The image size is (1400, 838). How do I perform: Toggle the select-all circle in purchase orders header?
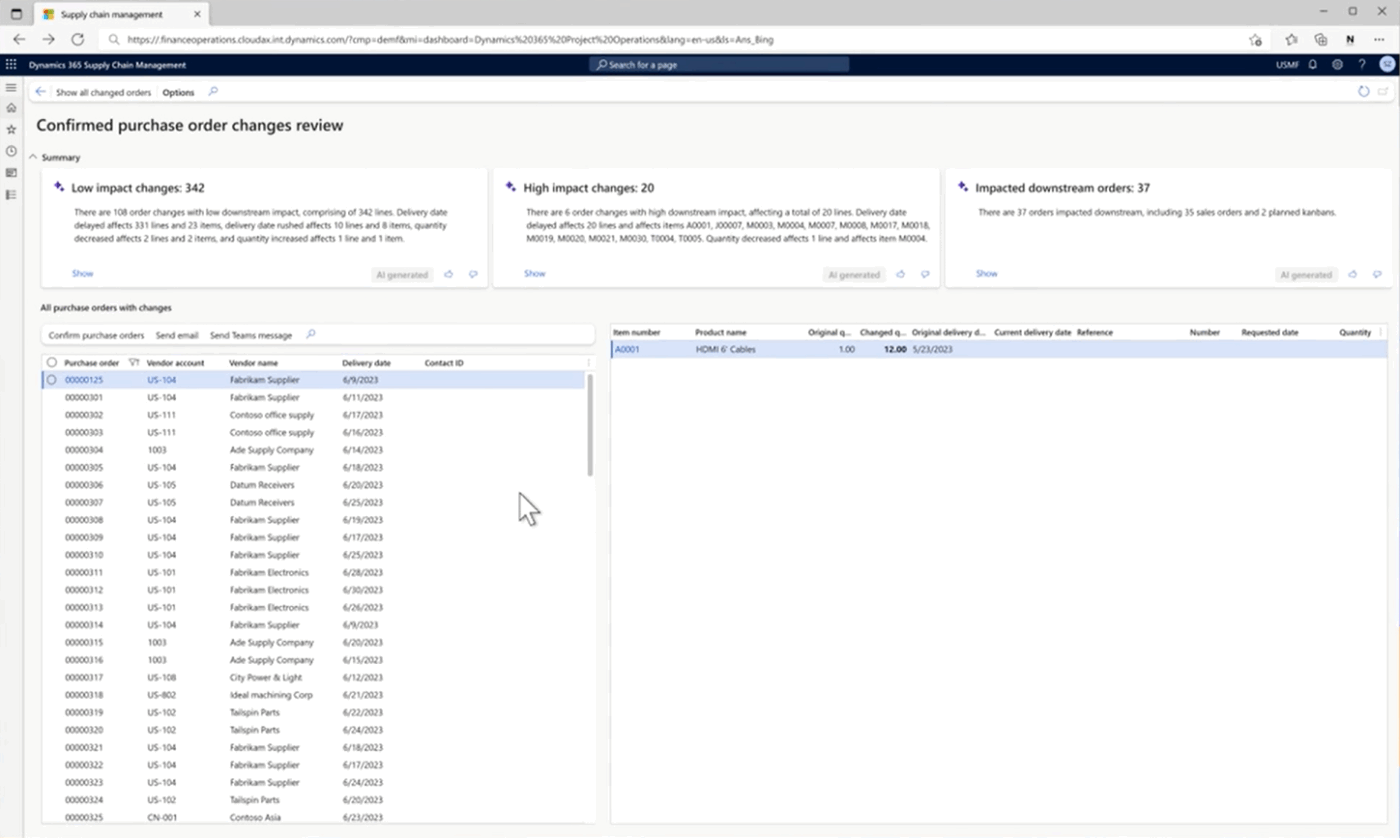(x=52, y=363)
